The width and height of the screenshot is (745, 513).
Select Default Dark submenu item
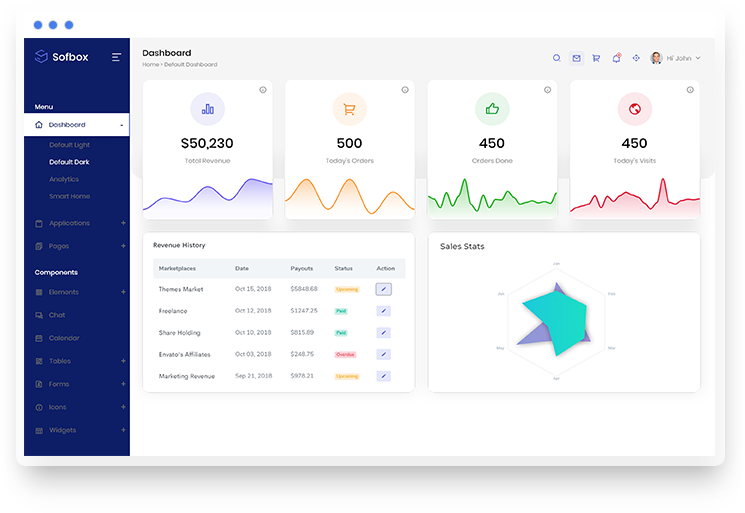coord(69,162)
